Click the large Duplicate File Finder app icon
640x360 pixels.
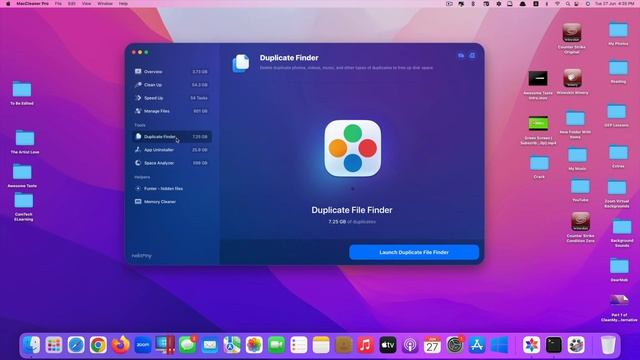coord(353,148)
